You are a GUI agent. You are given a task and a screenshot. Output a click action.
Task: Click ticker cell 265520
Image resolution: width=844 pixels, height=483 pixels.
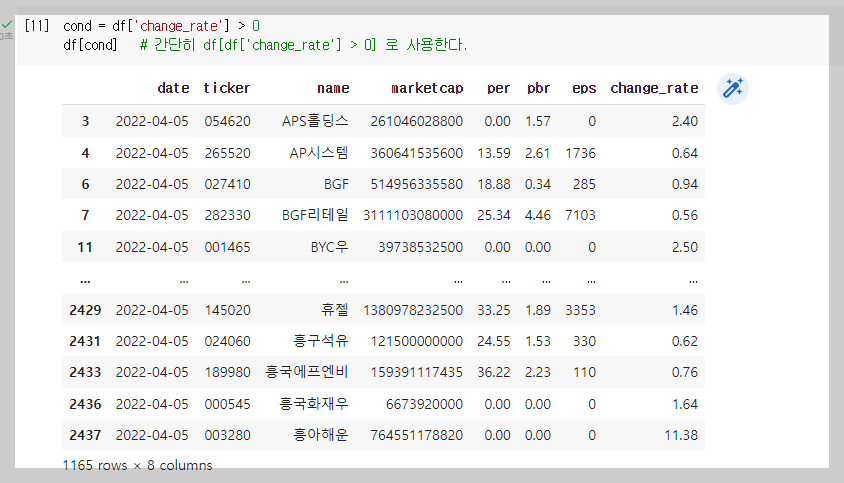coord(227,153)
